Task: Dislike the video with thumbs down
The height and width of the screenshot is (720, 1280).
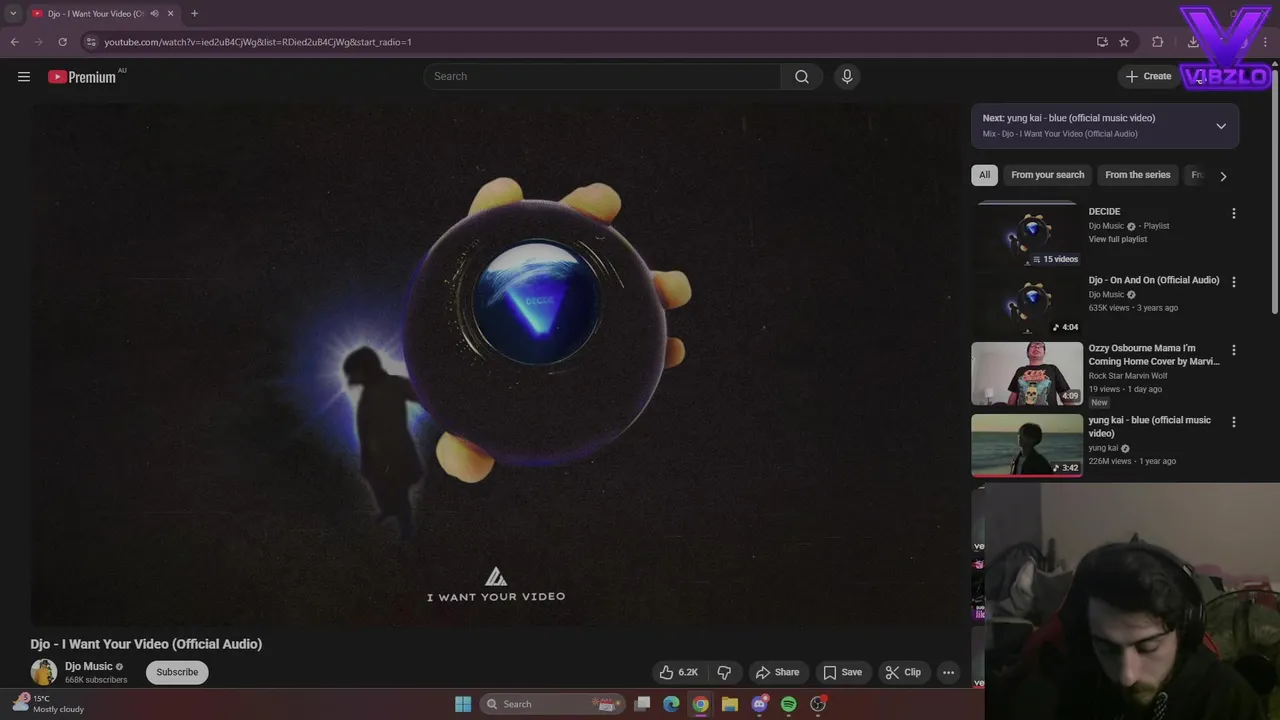Action: pyautogui.click(x=725, y=672)
